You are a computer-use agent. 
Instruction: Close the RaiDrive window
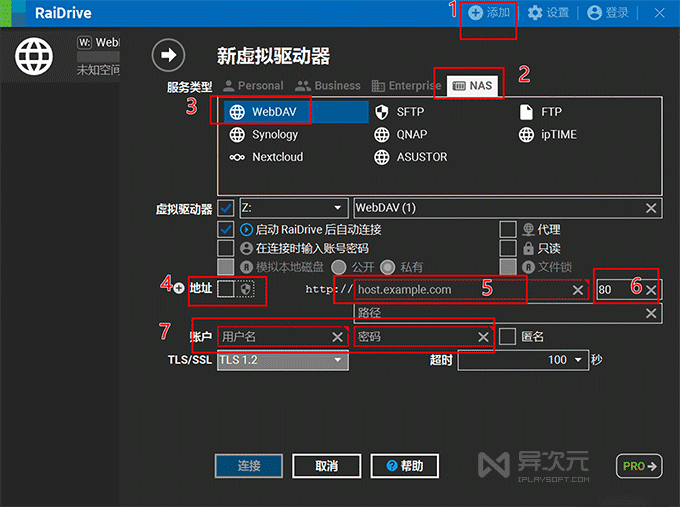click(659, 13)
